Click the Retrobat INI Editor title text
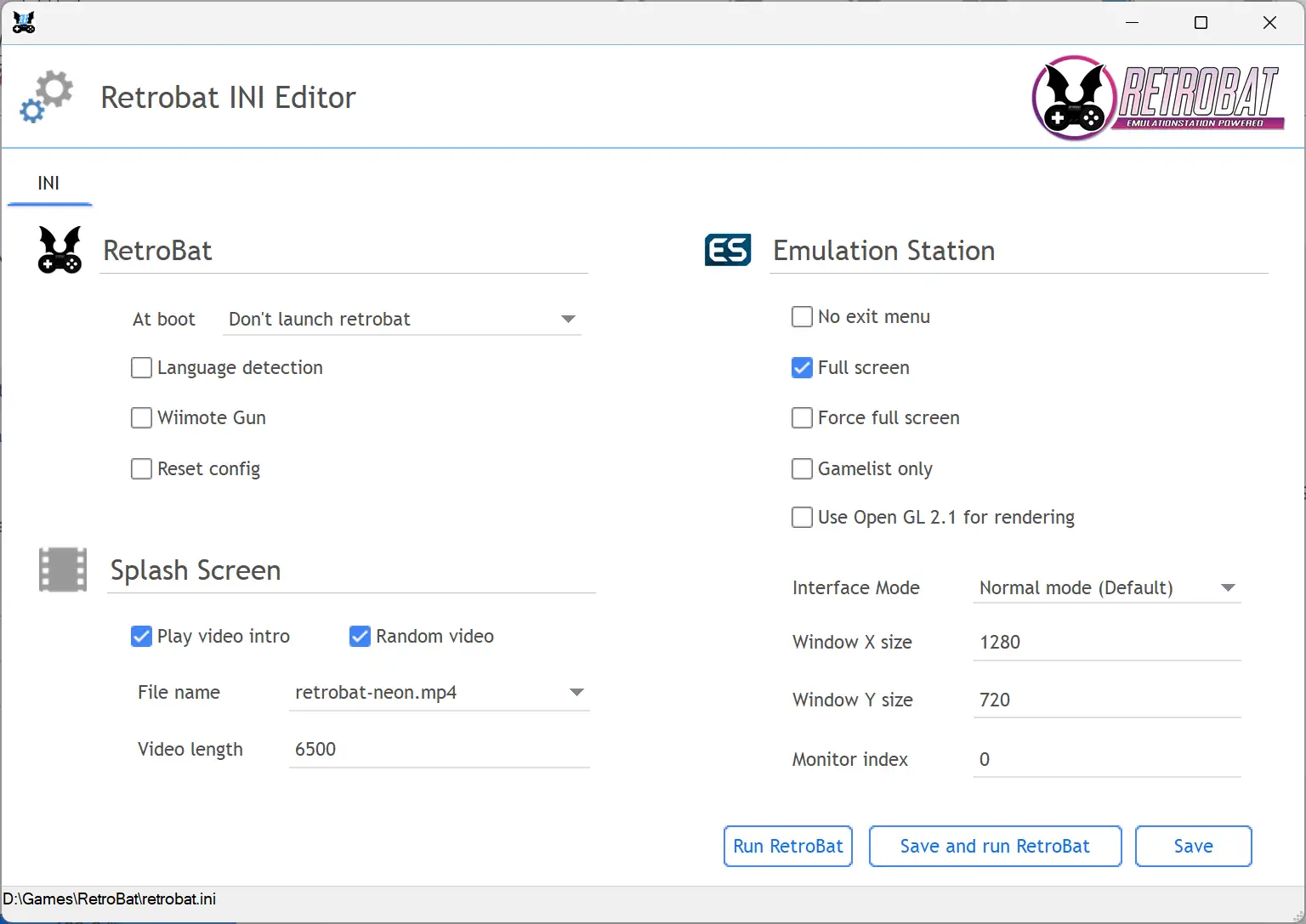 coord(228,98)
